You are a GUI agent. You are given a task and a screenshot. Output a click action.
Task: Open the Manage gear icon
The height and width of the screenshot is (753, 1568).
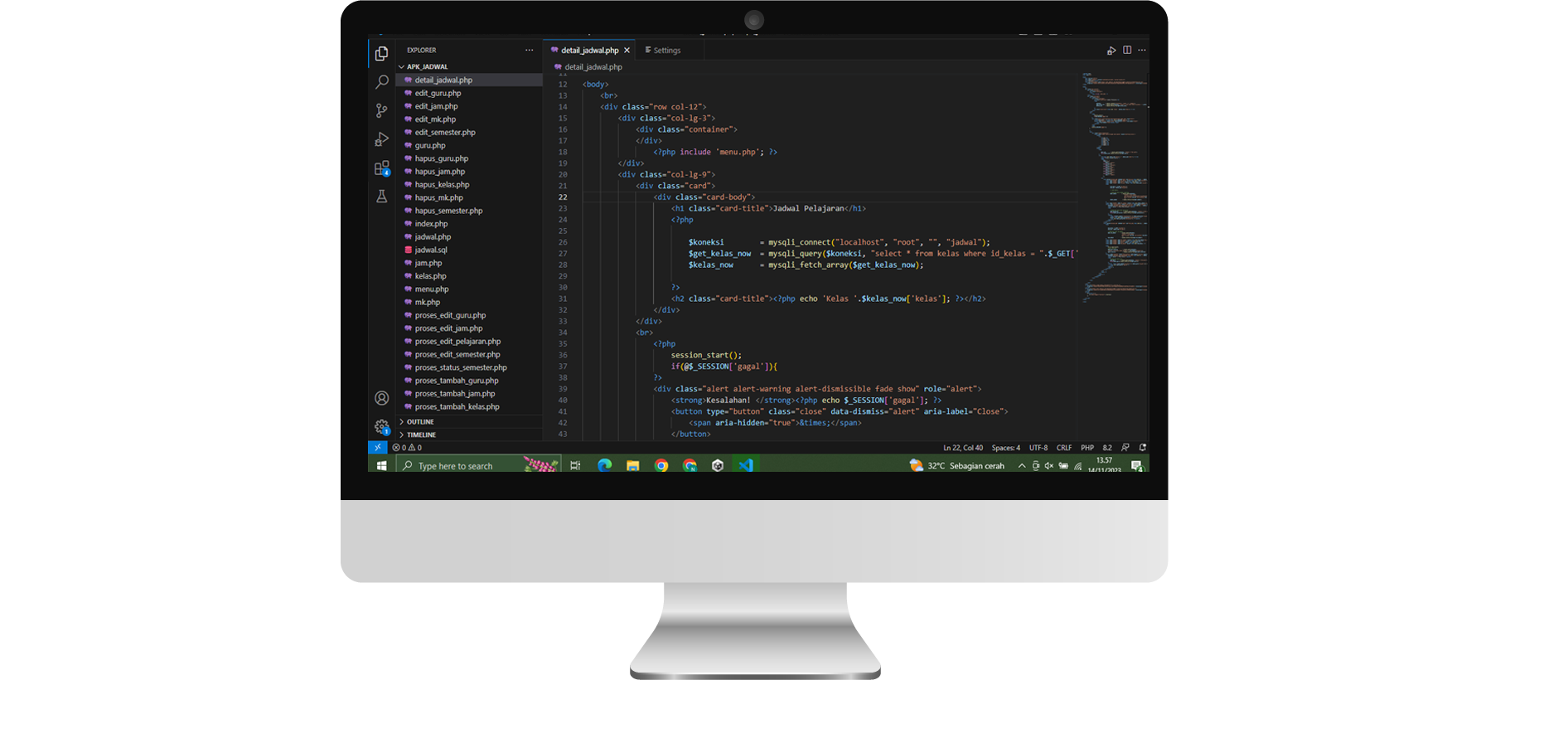pyautogui.click(x=381, y=425)
